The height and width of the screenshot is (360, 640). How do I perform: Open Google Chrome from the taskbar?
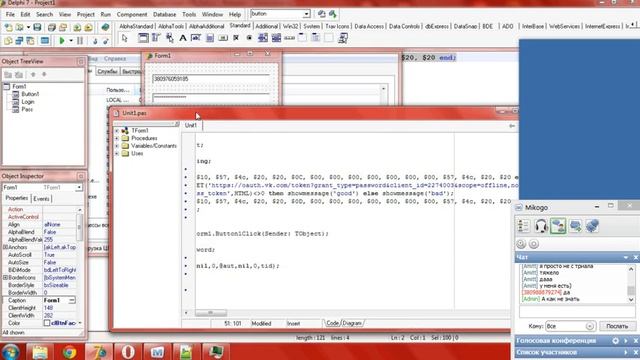[x=69, y=352]
